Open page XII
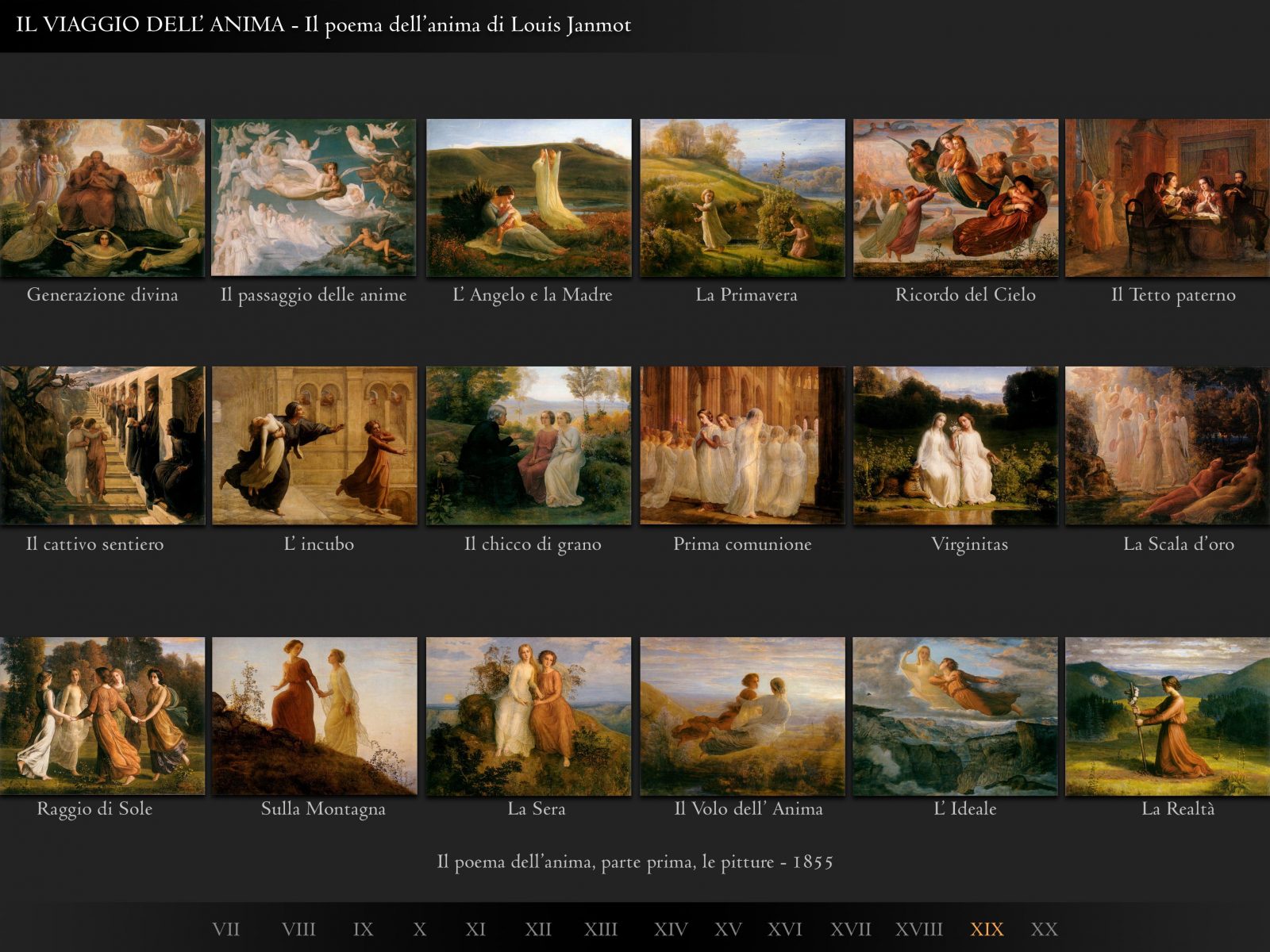 [537, 929]
